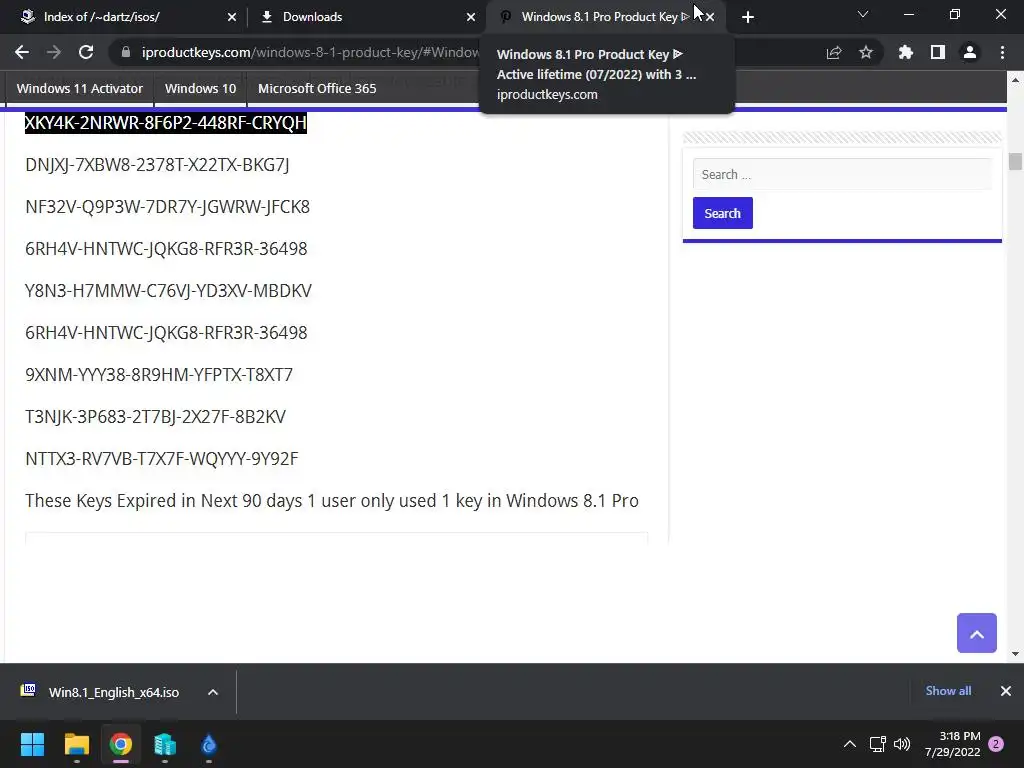Show hidden system tray icons

(x=850, y=744)
